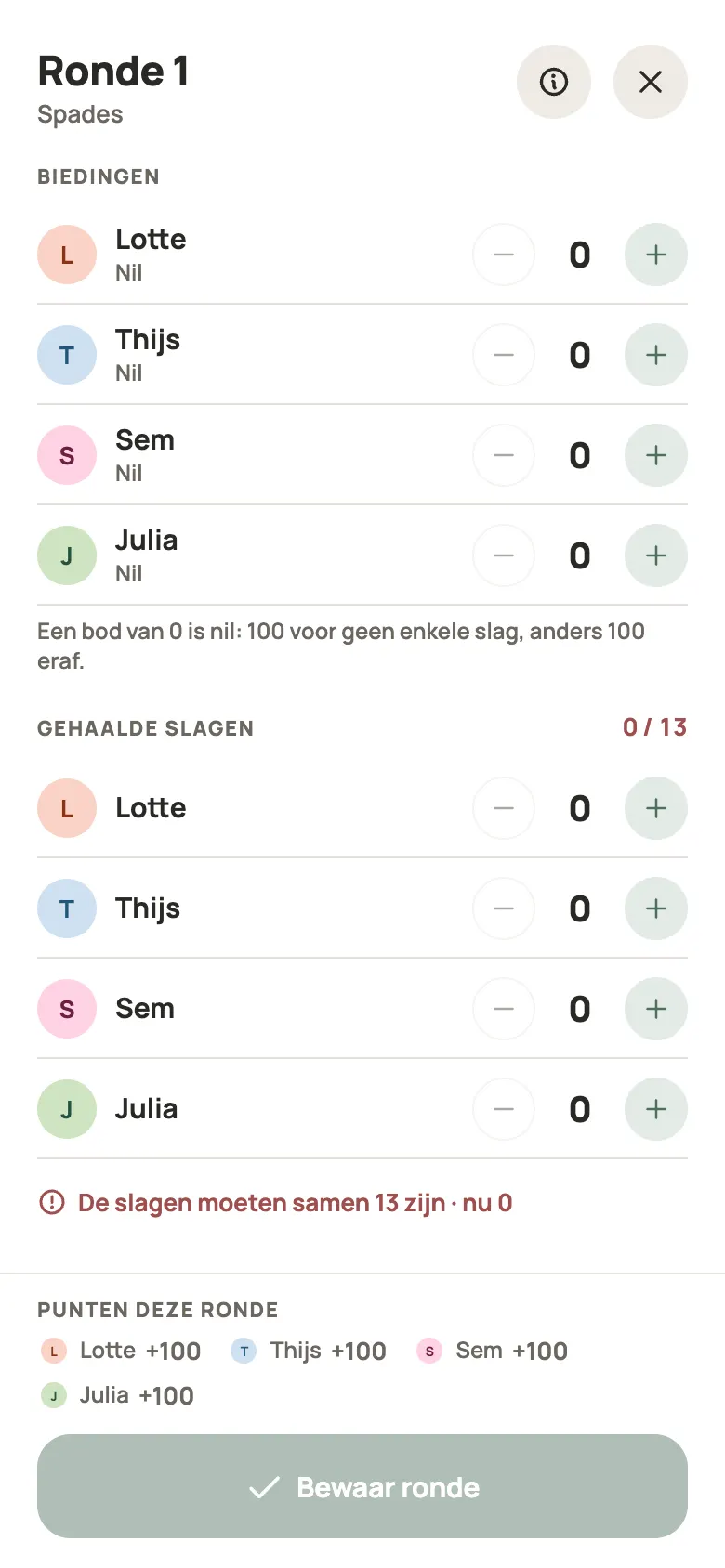Add a trick won for Thijs
The height and width of the screenshot is (1568, 725).
pos(656,908)
